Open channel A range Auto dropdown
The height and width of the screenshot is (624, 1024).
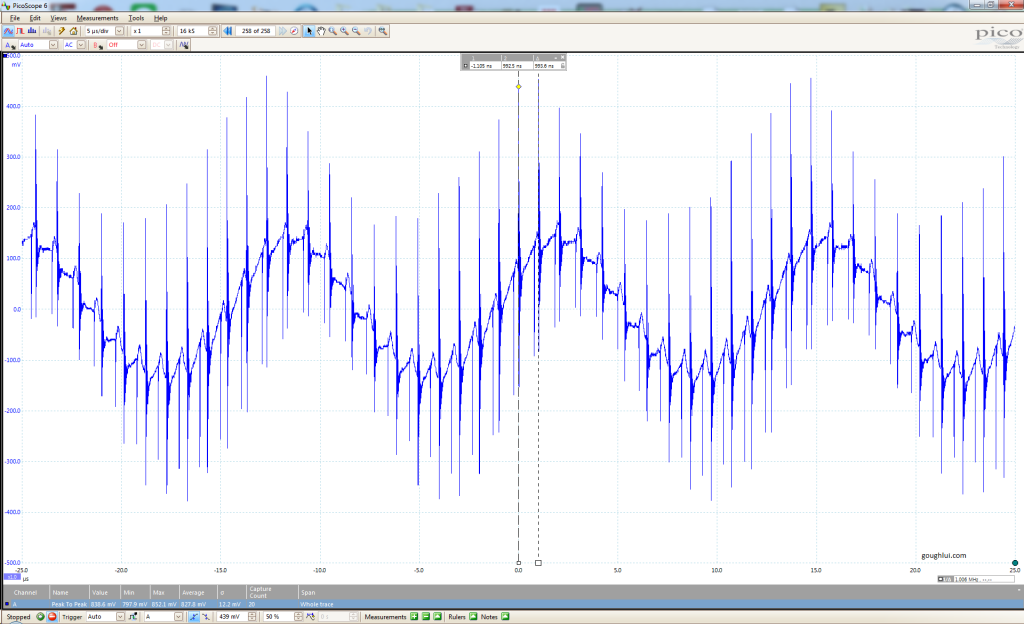tap(54, 45)
